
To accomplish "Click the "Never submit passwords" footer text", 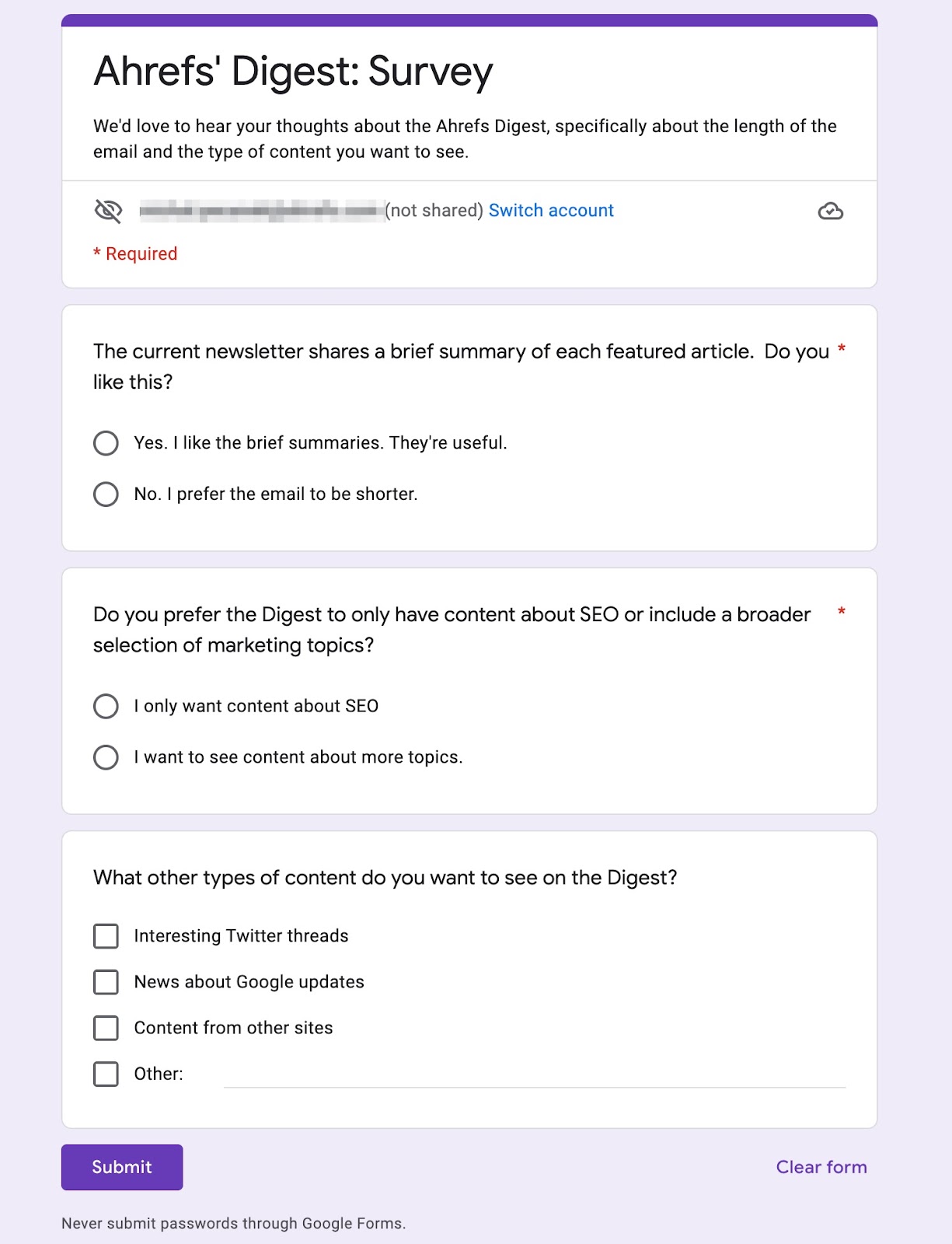I will tap(233, 1222).
